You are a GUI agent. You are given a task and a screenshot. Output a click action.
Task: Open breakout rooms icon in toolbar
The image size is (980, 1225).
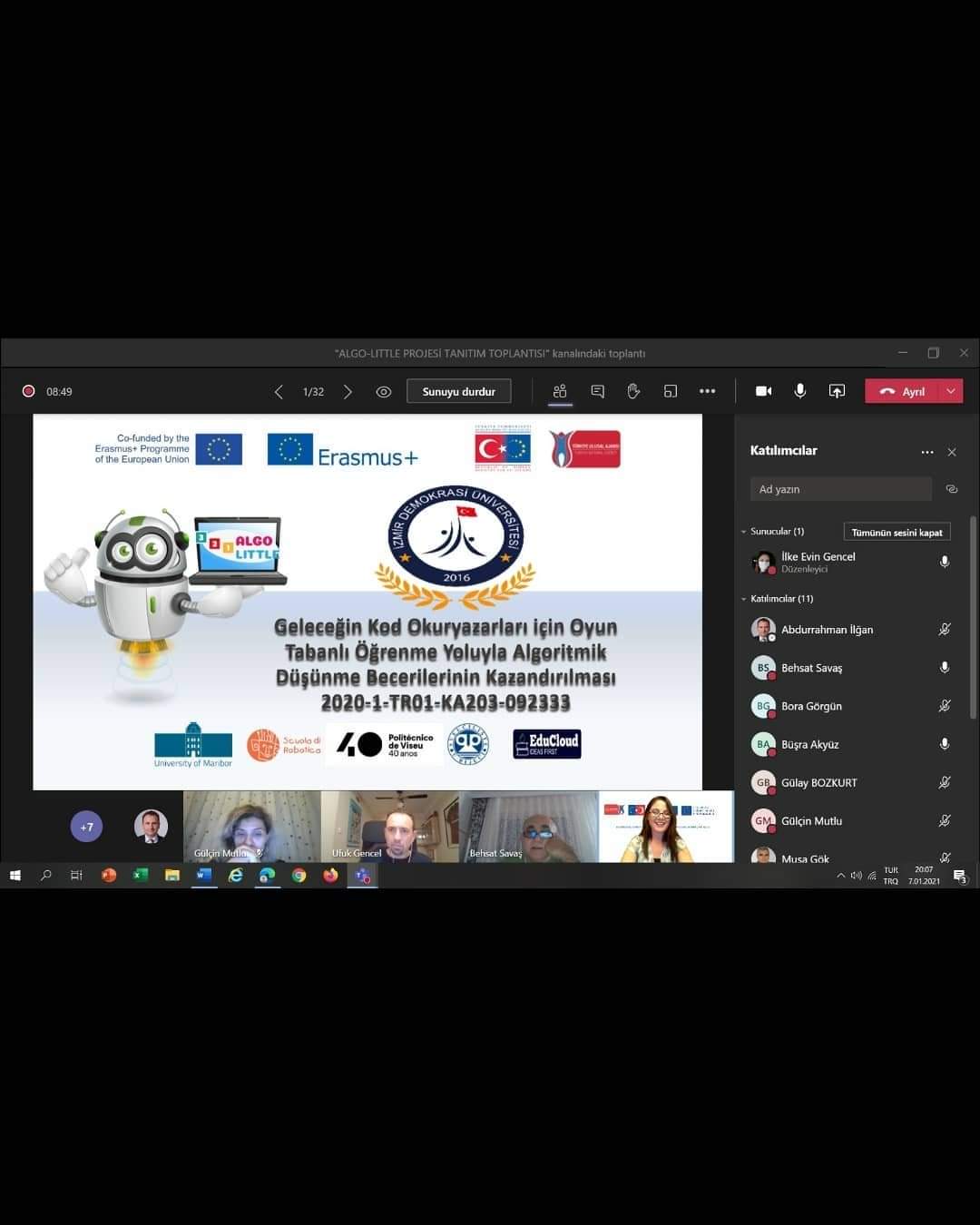pos(671,391)
